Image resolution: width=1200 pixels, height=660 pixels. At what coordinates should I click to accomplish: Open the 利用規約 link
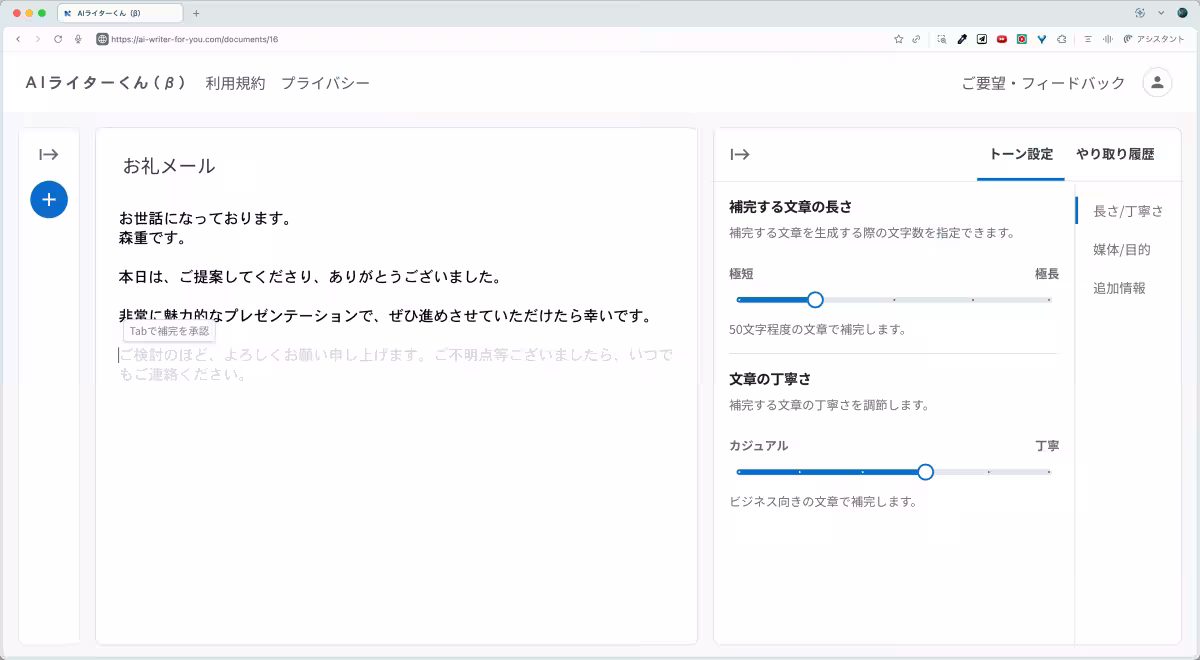point(235,83)
